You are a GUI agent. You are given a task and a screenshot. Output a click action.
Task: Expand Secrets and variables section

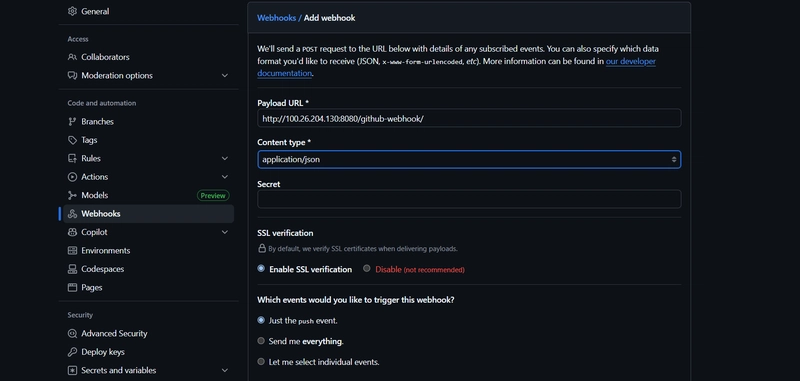[x=224, y=370]
